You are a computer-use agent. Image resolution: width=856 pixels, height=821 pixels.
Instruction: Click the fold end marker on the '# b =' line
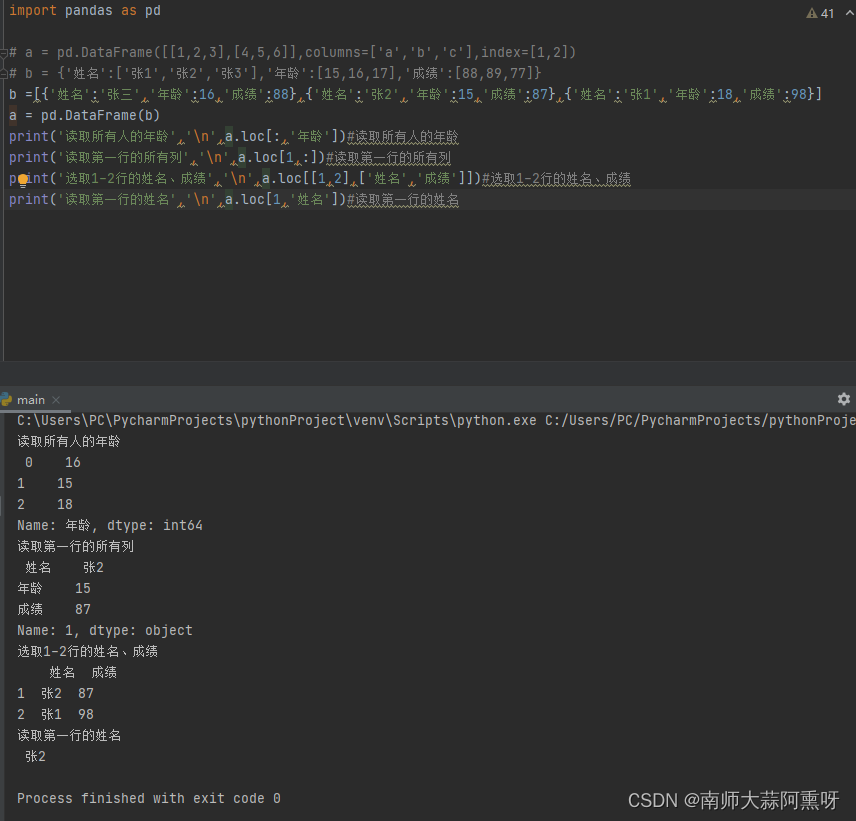3,74
